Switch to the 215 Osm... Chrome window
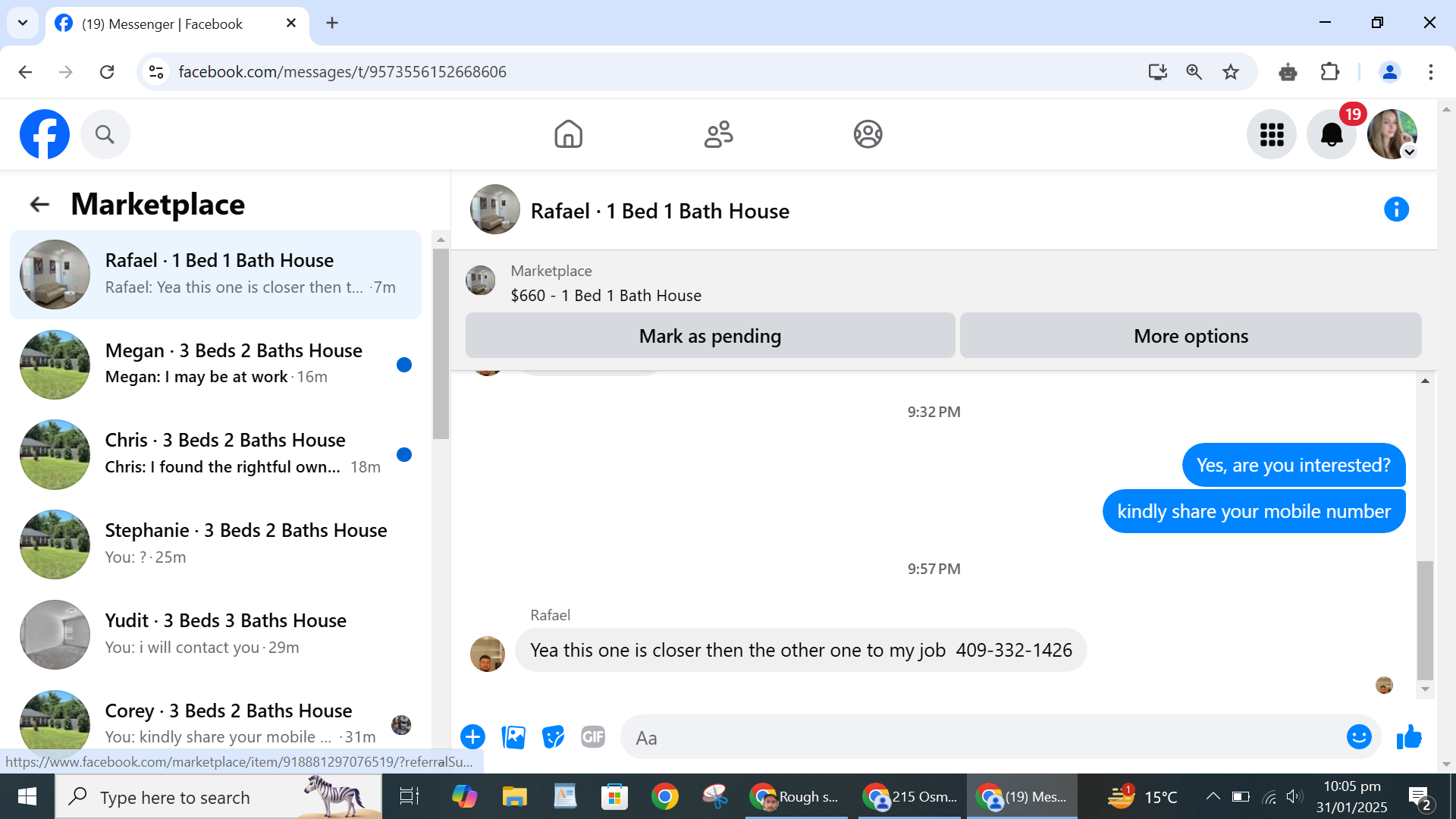Viewport: 1456px width, 819px height. coord(909,796)
